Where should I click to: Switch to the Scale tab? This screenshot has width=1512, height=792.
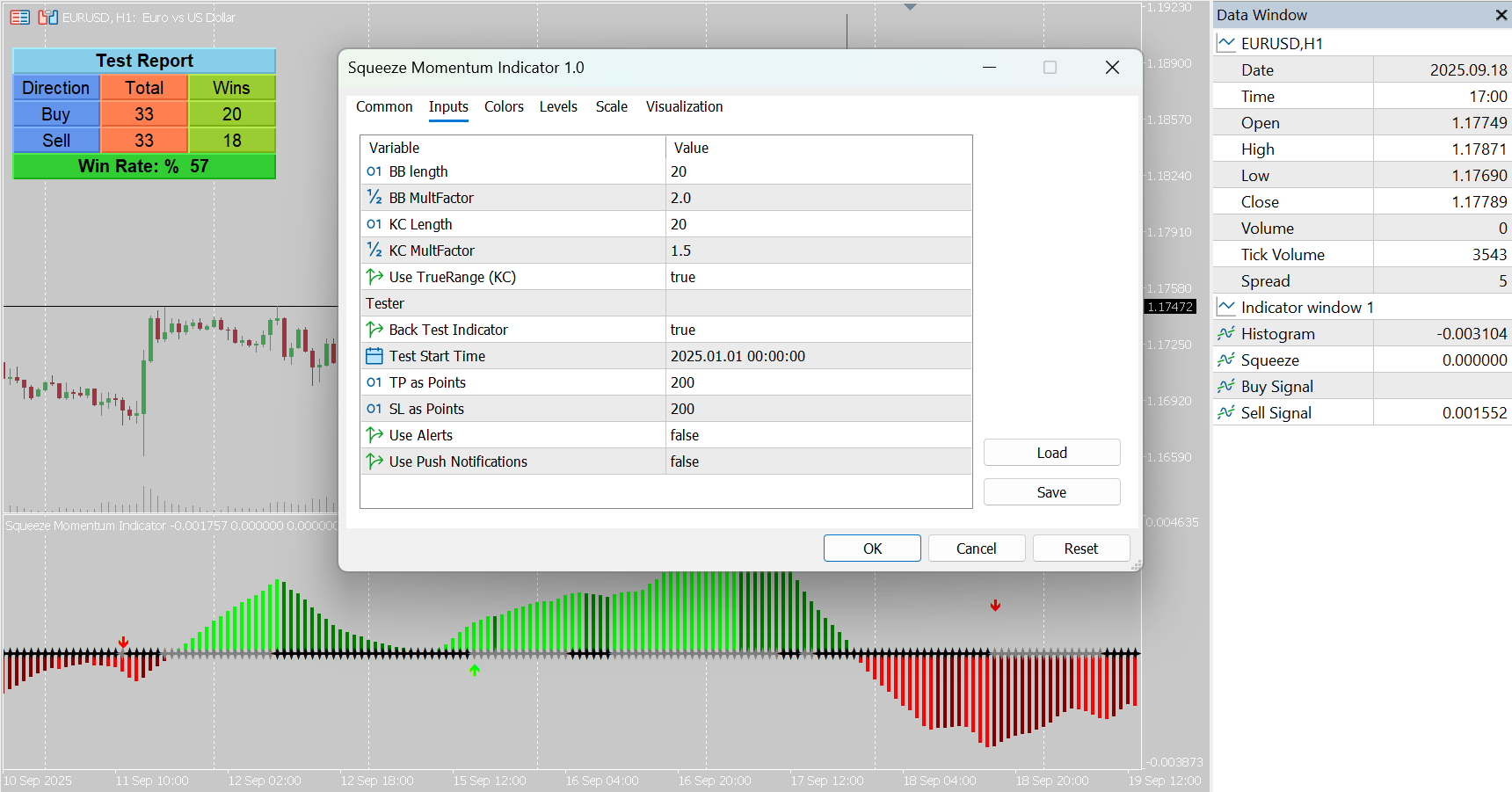tap(612, 106)
